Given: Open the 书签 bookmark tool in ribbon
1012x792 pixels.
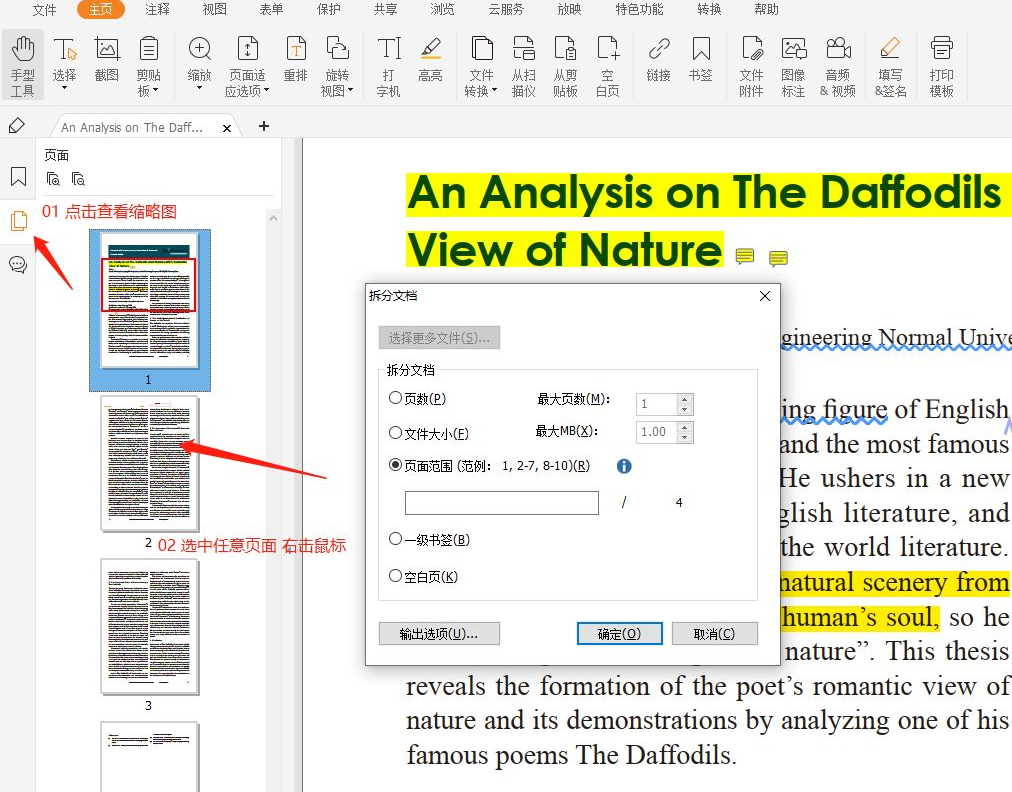Looking at the screenshot, I should tap(700, 58).
